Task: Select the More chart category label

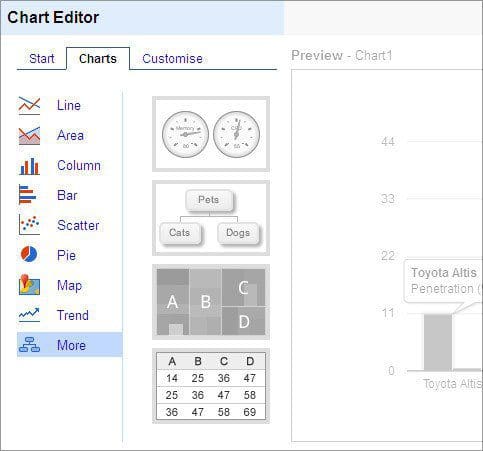Action: coord(71,345)
